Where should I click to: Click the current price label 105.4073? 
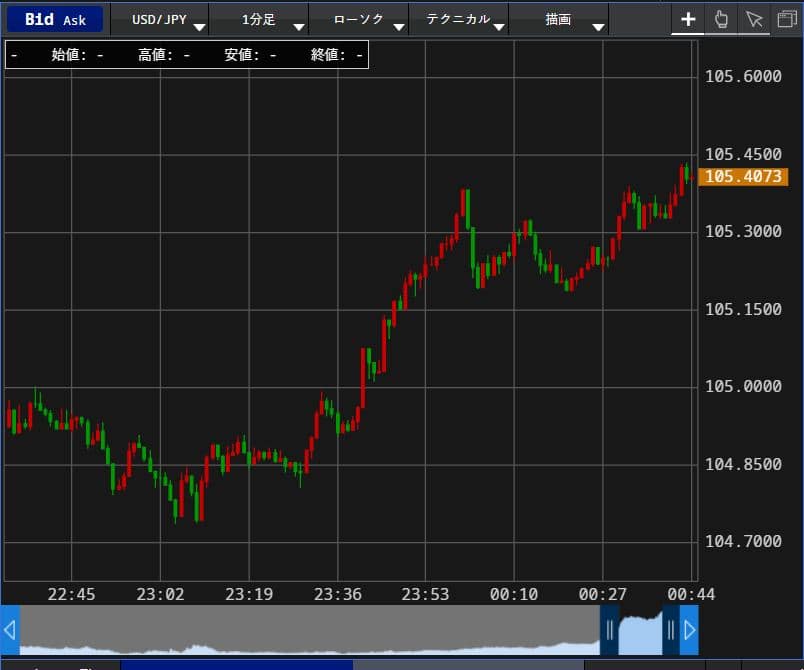(x=743, y=176)
